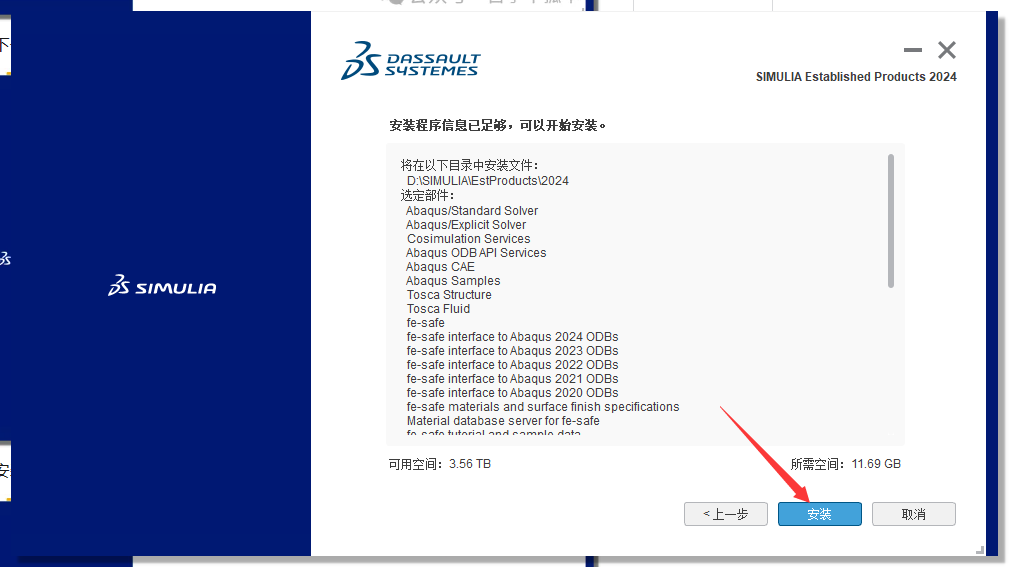
Task: Select the Tosca Structure entry
Action: click(449, 295)
